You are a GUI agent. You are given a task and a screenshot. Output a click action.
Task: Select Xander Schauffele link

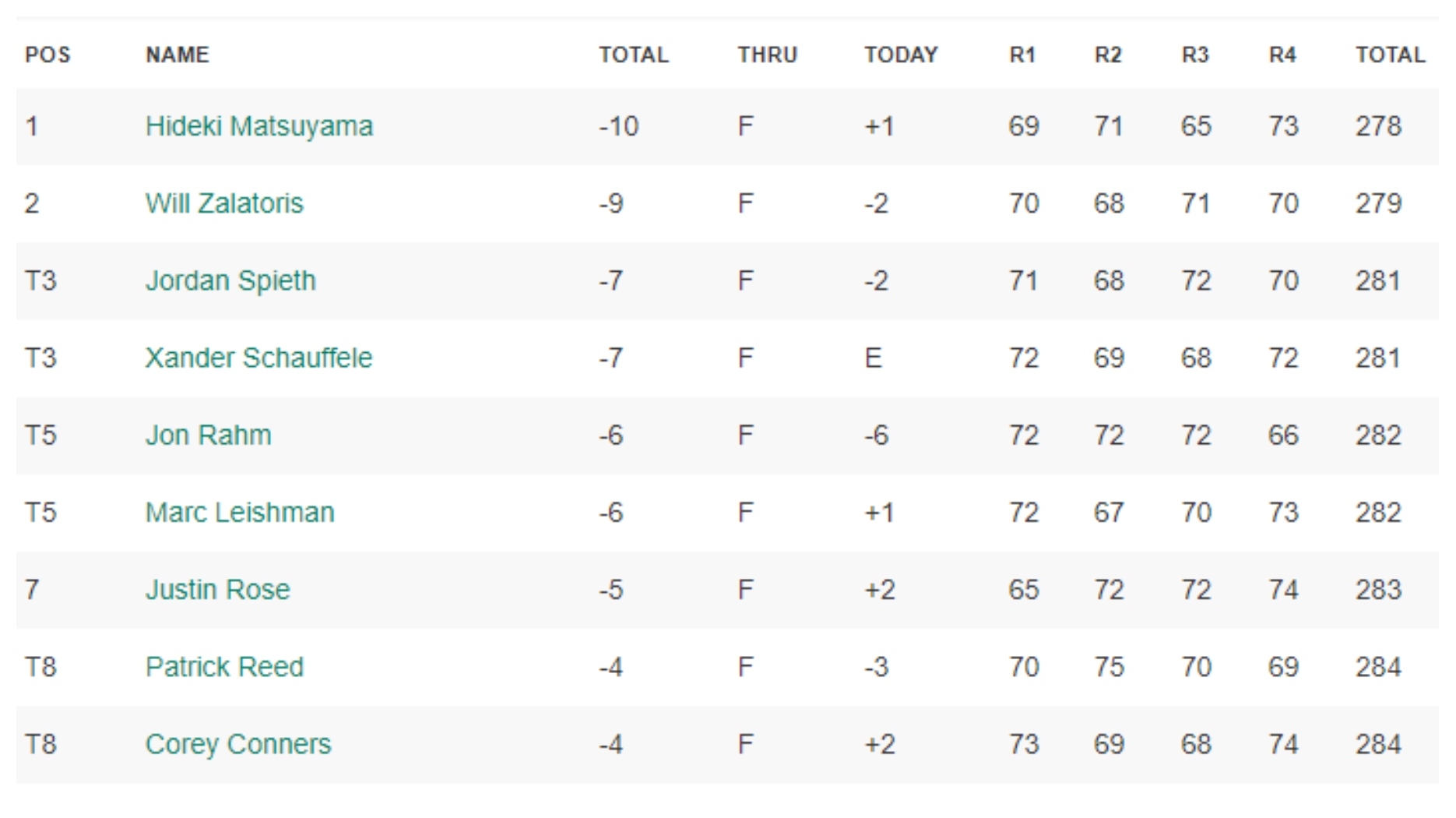258,358
